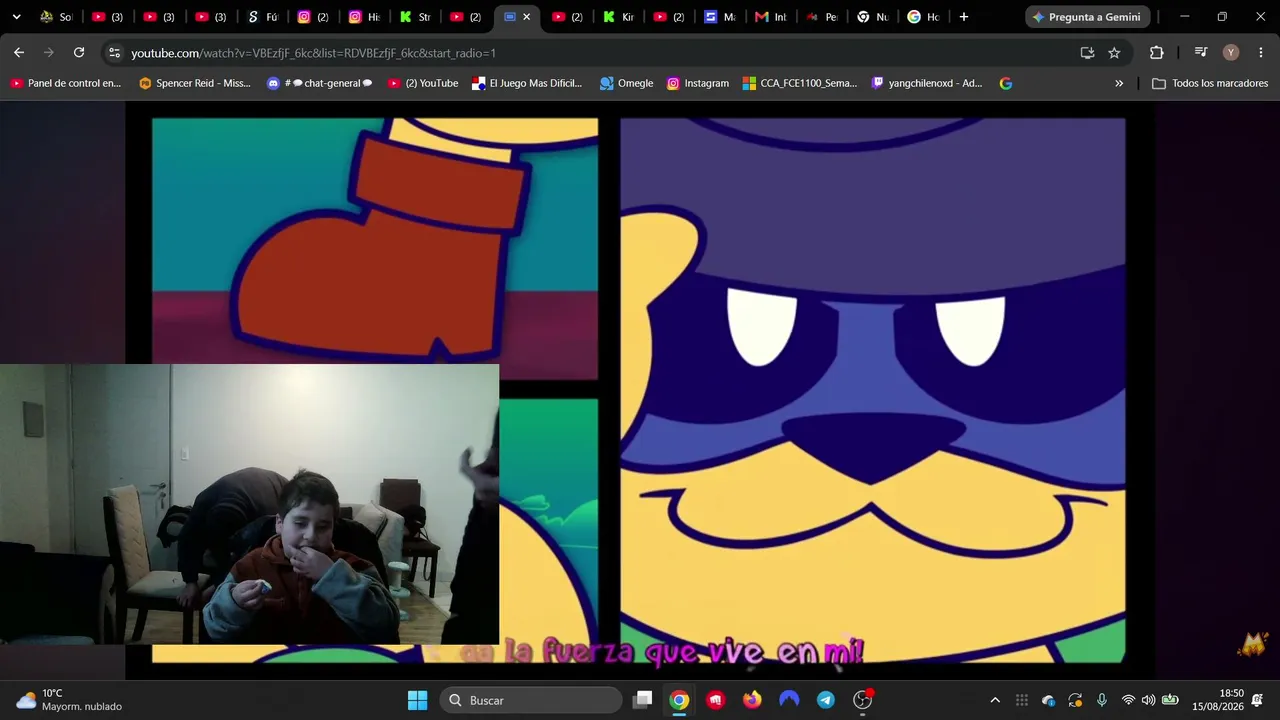Click the microphone tray icon

click(x=1102, y=700)
